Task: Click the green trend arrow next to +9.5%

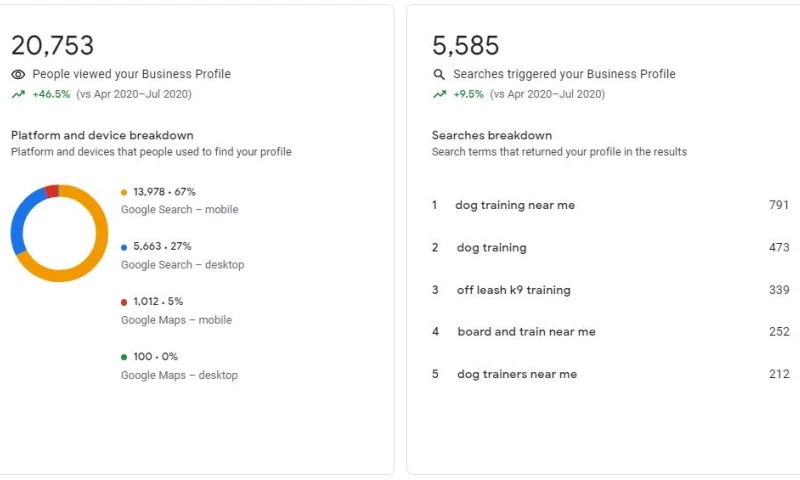Action: 439,94
